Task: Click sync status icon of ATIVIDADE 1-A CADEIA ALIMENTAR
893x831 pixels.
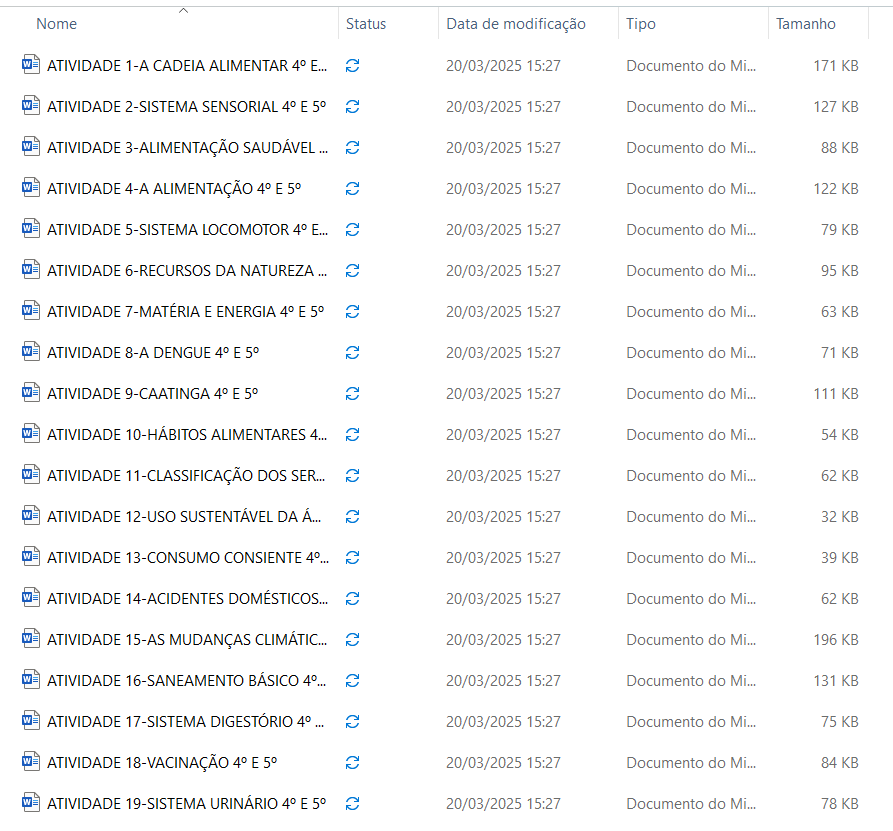Action: pos(353,66)
